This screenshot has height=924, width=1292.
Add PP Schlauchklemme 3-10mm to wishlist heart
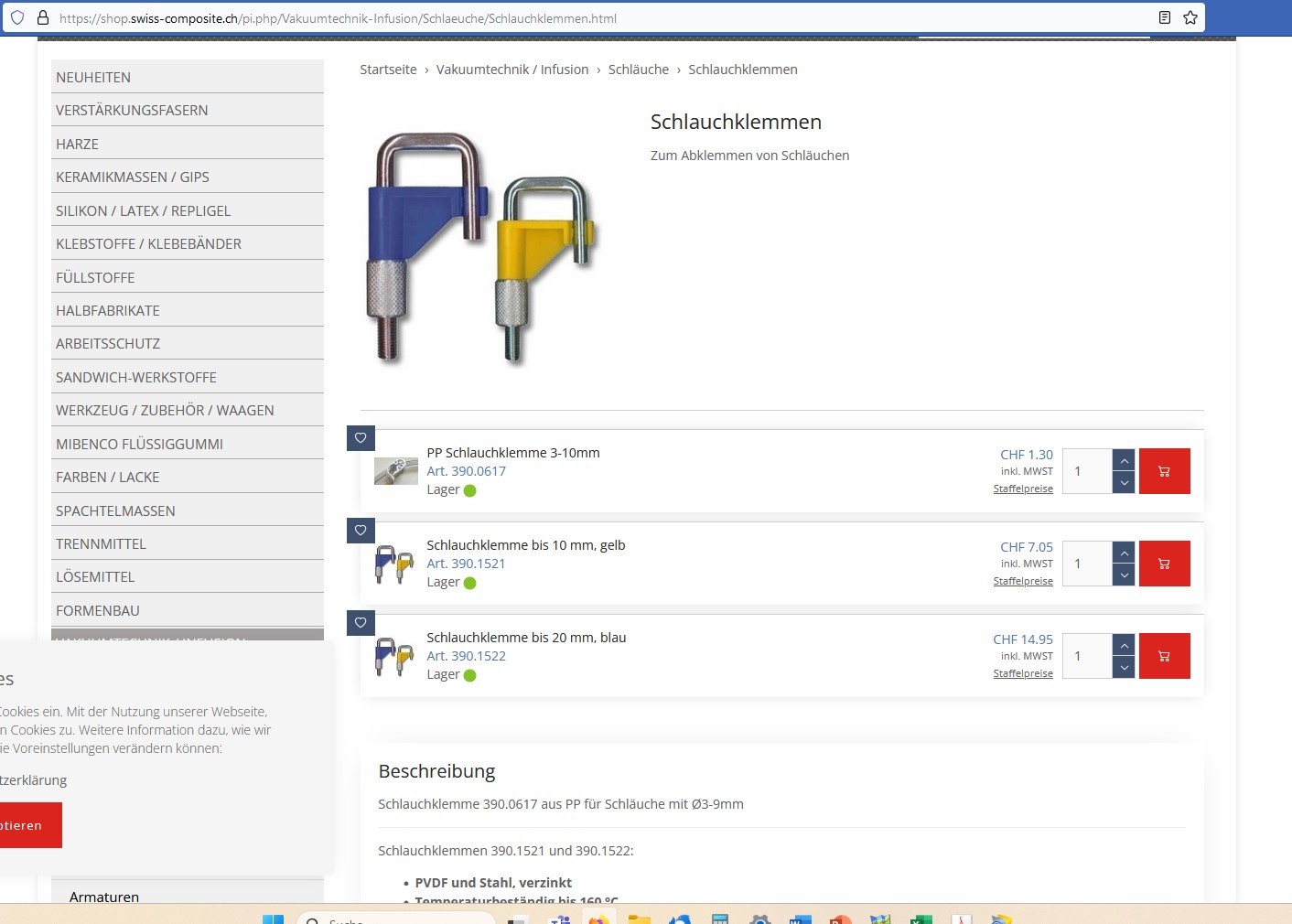tap(361, 437)
